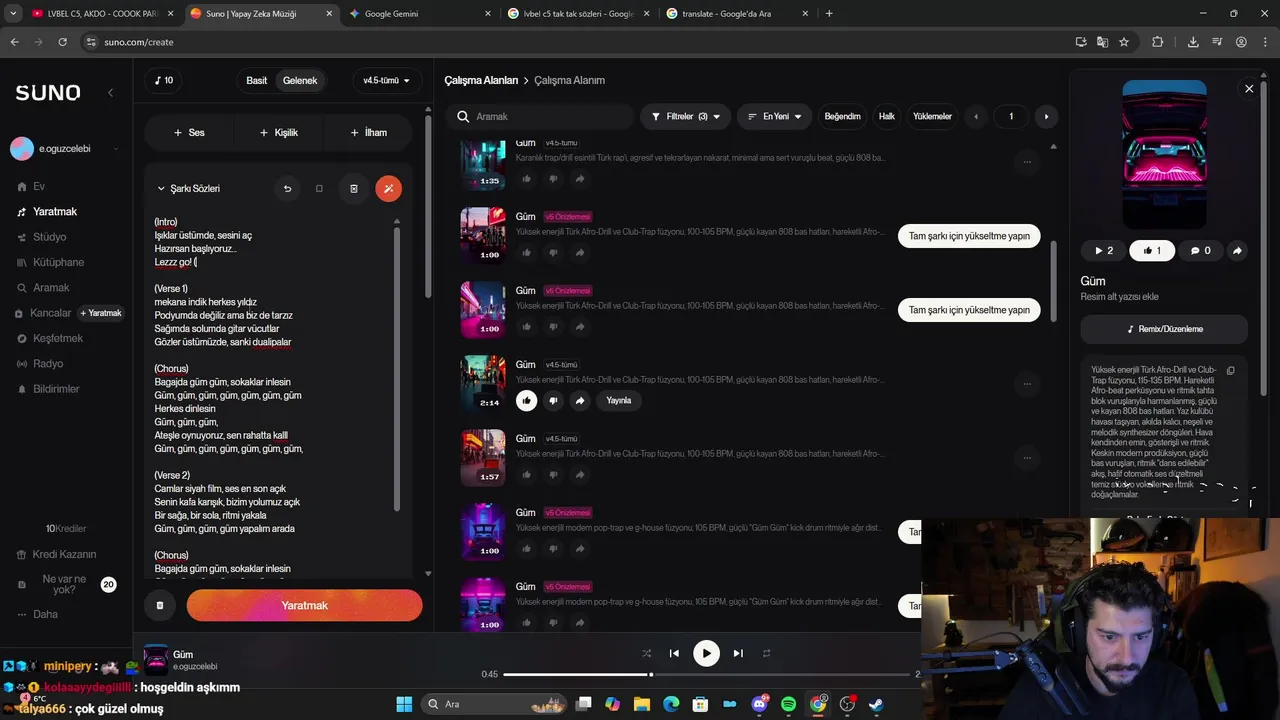Copy the style description in detail panel
Screen dimensions: 1280x720
point(1231,370)
